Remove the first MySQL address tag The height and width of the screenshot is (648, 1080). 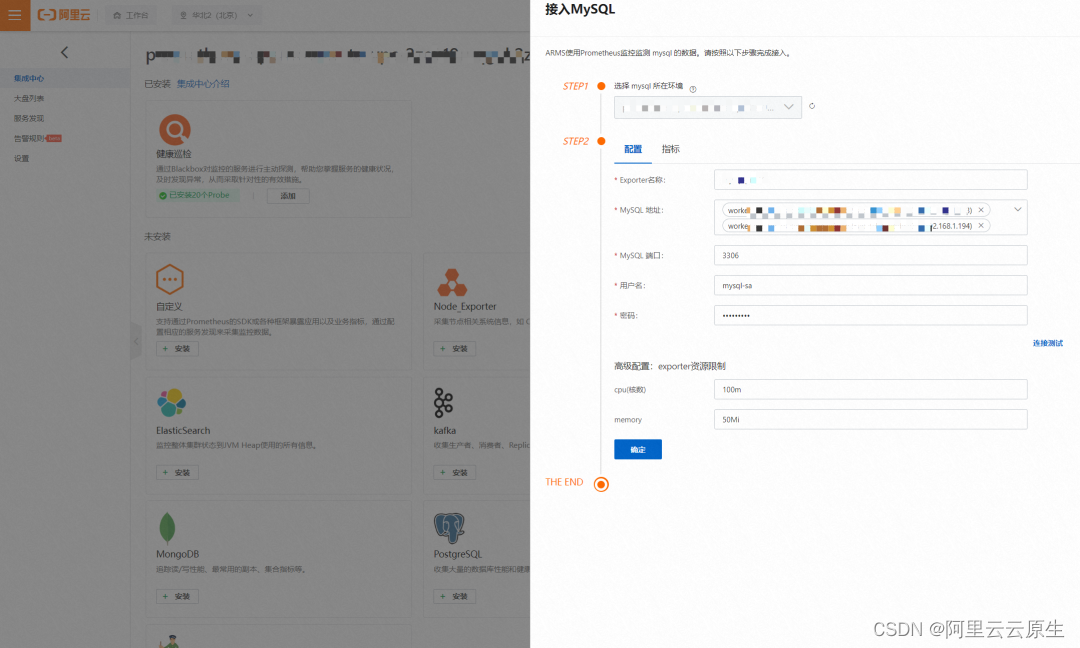coord(981,210)
